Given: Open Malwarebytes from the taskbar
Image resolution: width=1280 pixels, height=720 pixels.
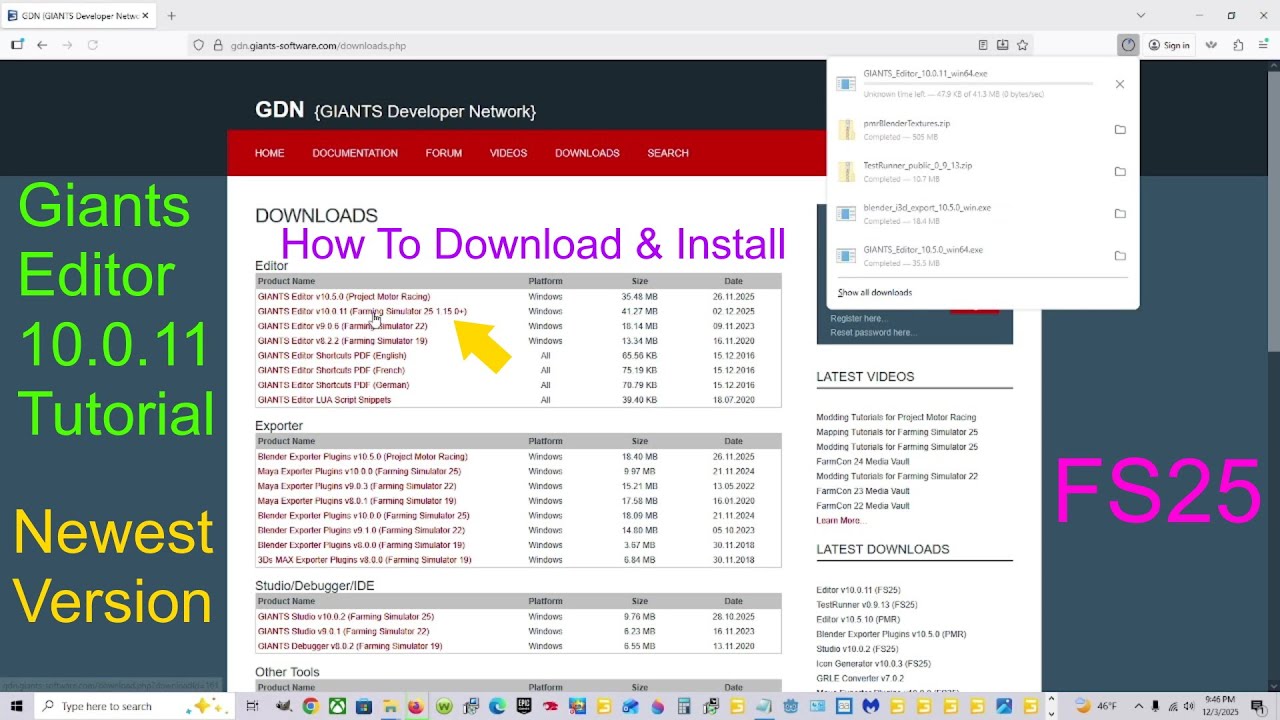Looking at the screenshot, I should [x=871, y=706].
